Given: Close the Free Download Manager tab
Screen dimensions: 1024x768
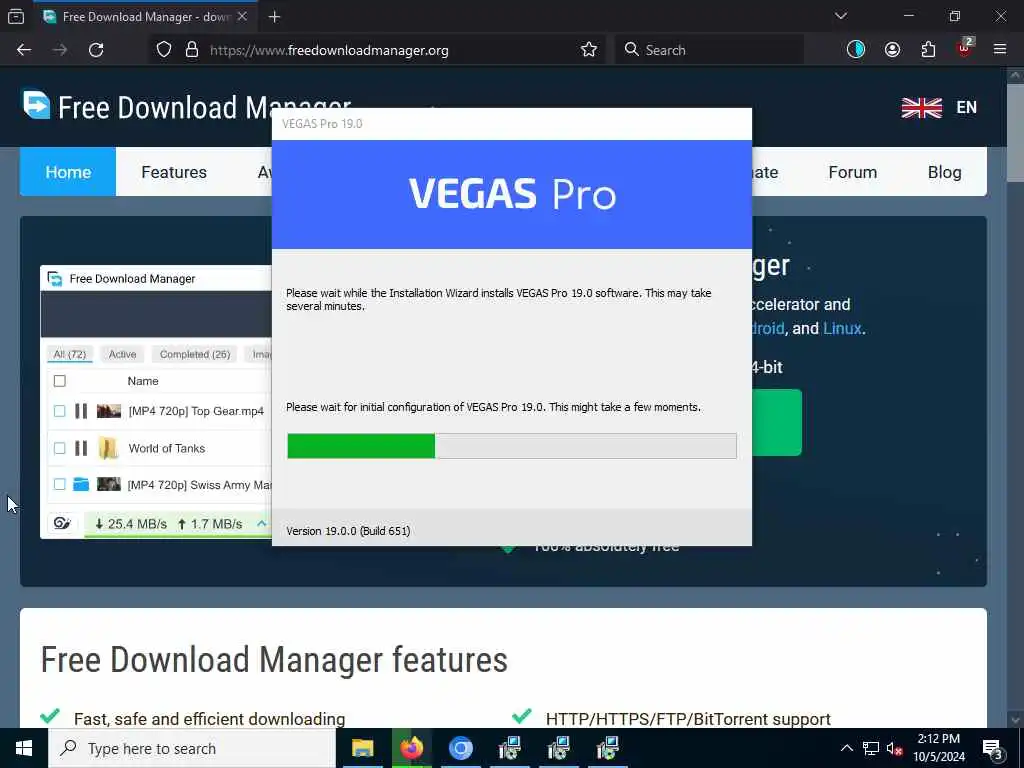Looking at the screenshot, I should point(242,16).
